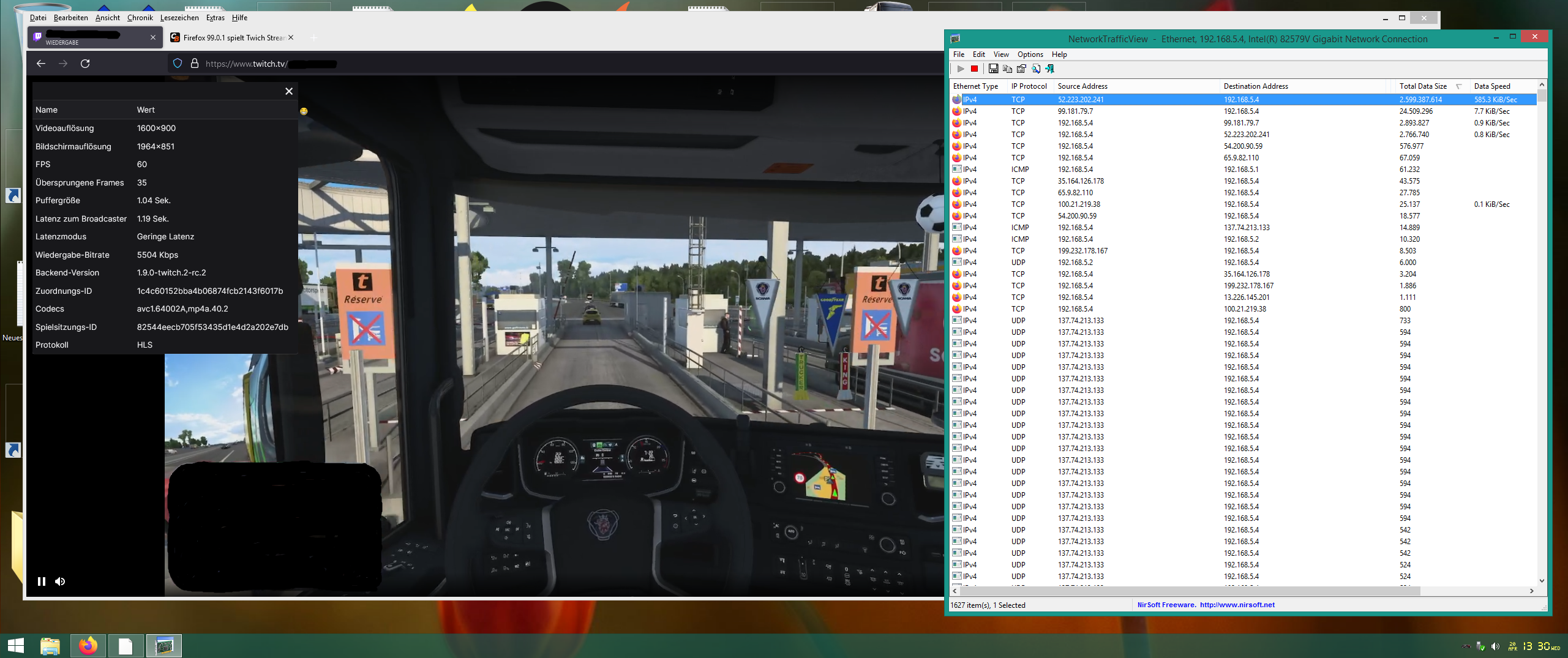Screen dimensions: 1568x658
Task: Open the Hilfe menu in Firefox
Action: tap(240, 18)
